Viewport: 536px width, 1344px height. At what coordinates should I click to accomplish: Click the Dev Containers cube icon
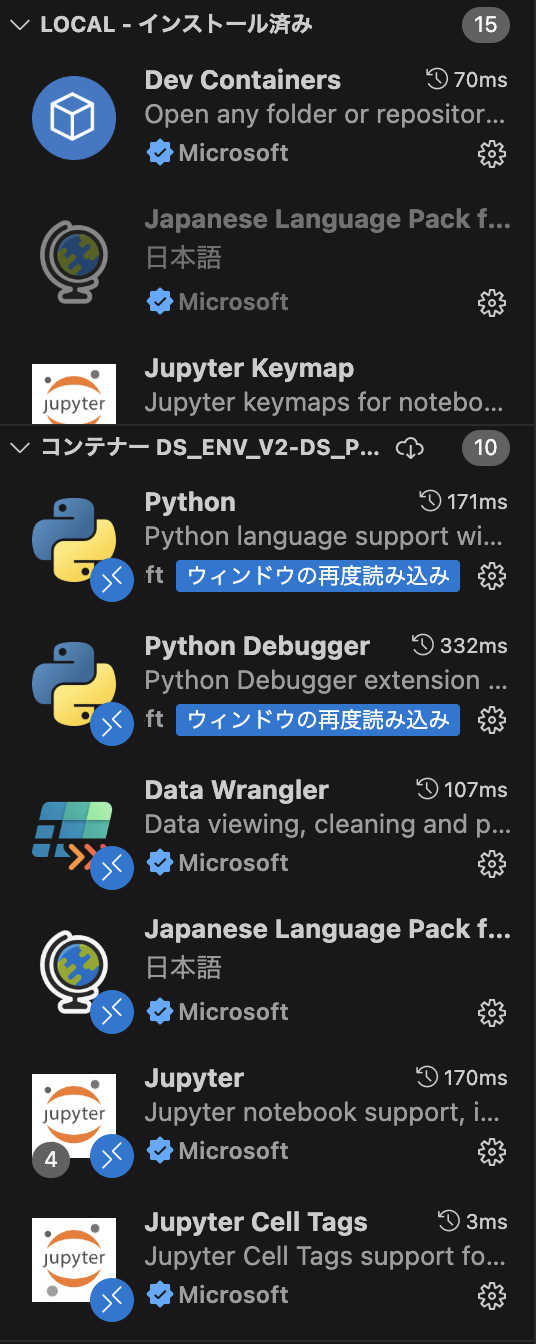pyautogui.click(x=74, y=120)
